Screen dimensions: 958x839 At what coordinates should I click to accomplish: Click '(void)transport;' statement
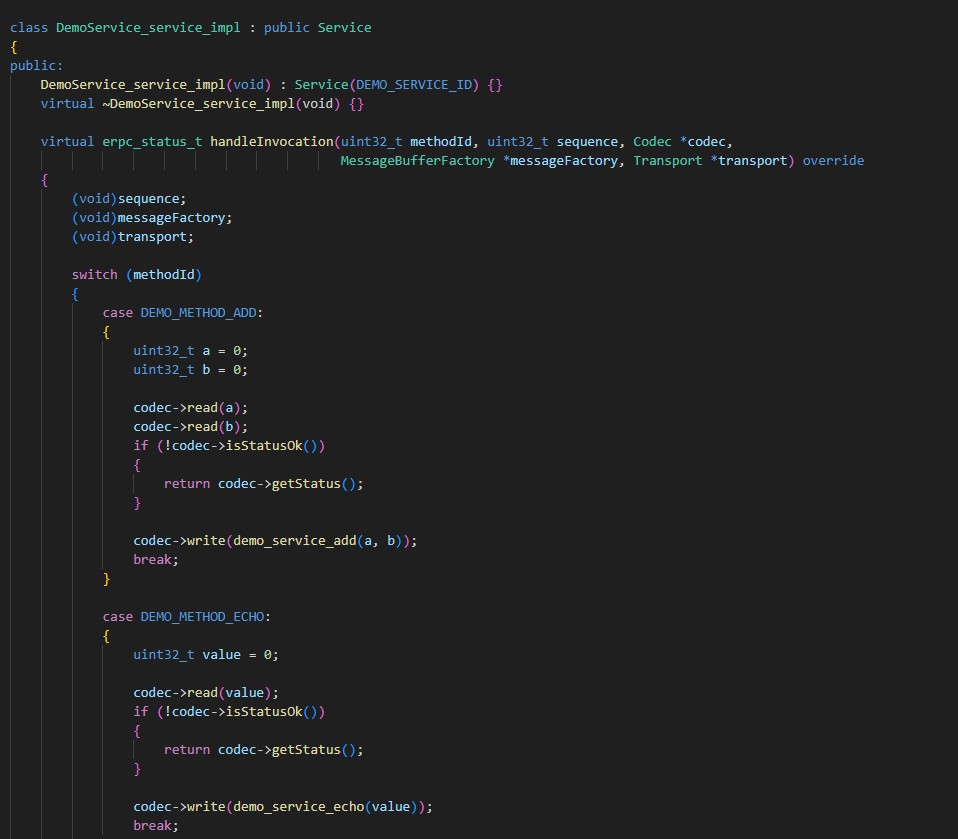point(133,236)
